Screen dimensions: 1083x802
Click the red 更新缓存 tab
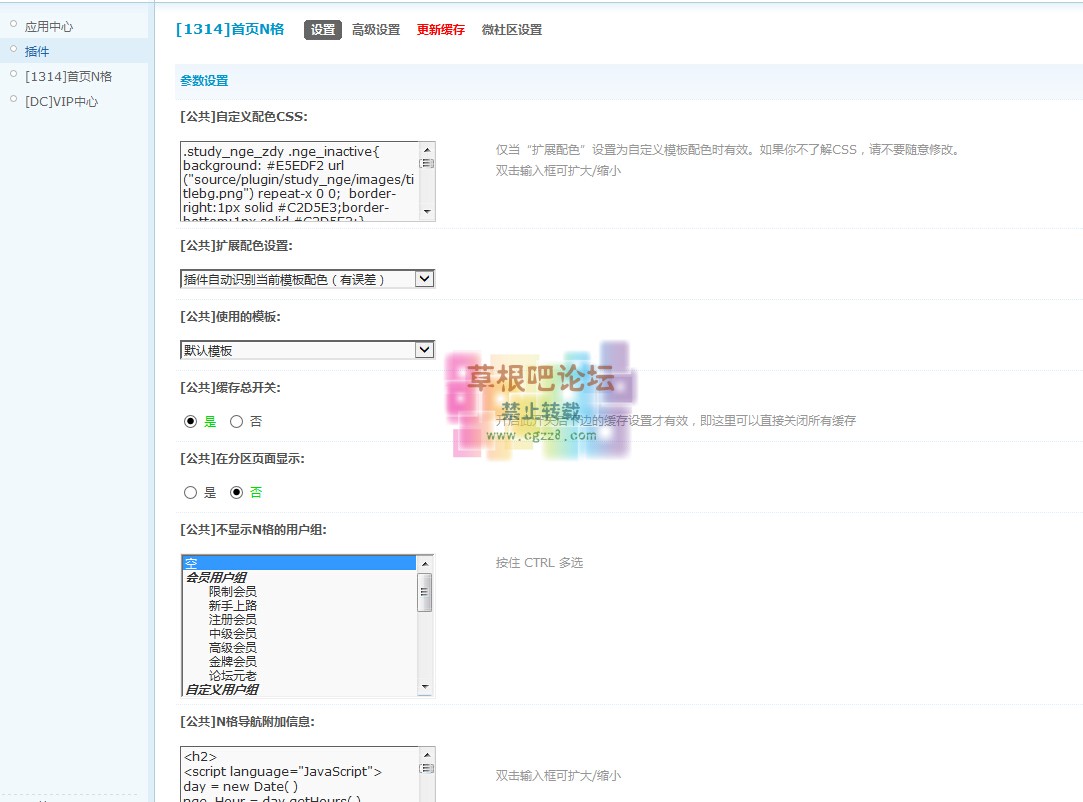[x=441, y=30]
